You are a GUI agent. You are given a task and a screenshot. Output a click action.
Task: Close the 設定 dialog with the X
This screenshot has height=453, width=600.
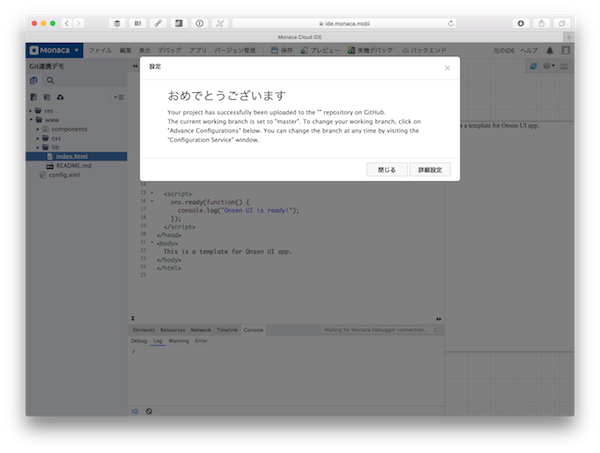[447, 68]
